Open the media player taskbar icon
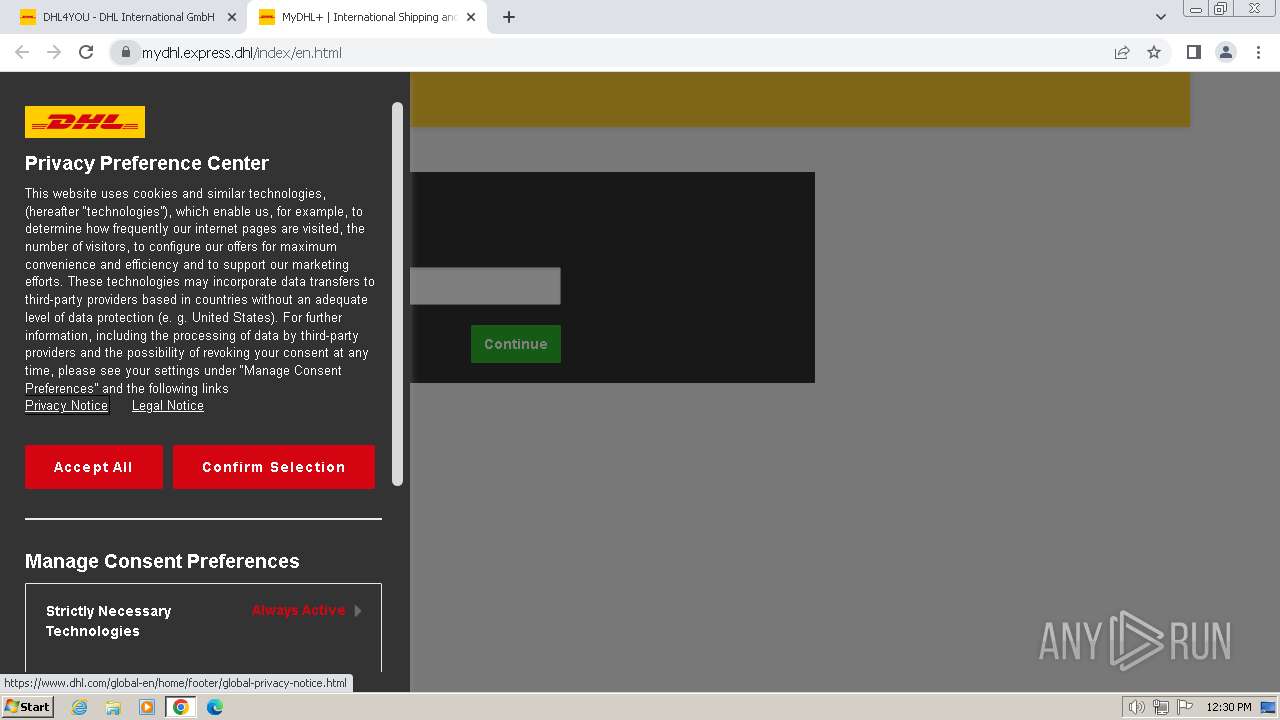Viewport: 1280px width, 720px height. (x=147, y=707)
